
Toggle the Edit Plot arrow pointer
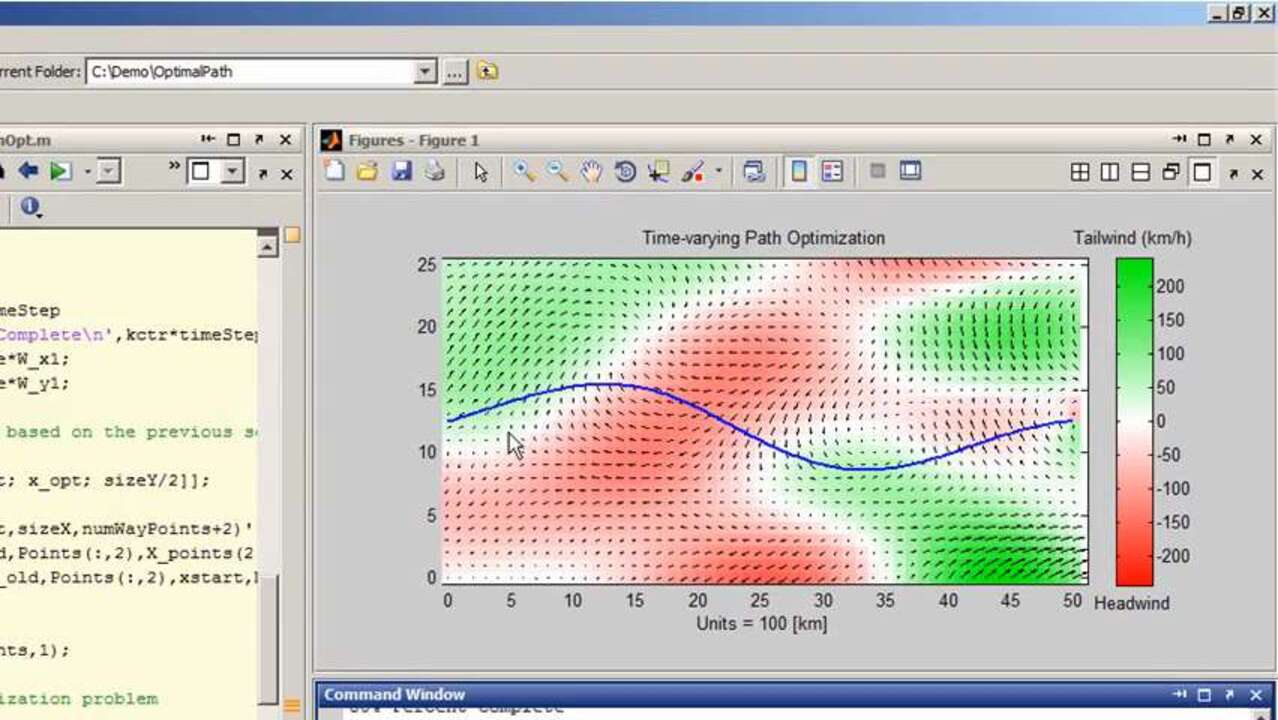pos(481,172)
